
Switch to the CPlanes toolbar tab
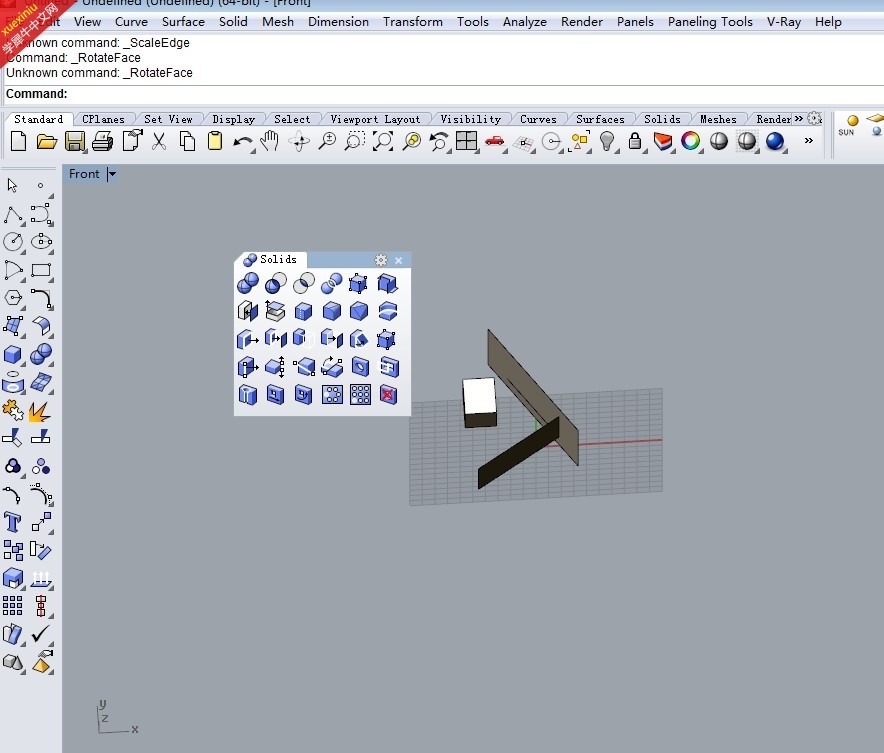tap(103, 119)
